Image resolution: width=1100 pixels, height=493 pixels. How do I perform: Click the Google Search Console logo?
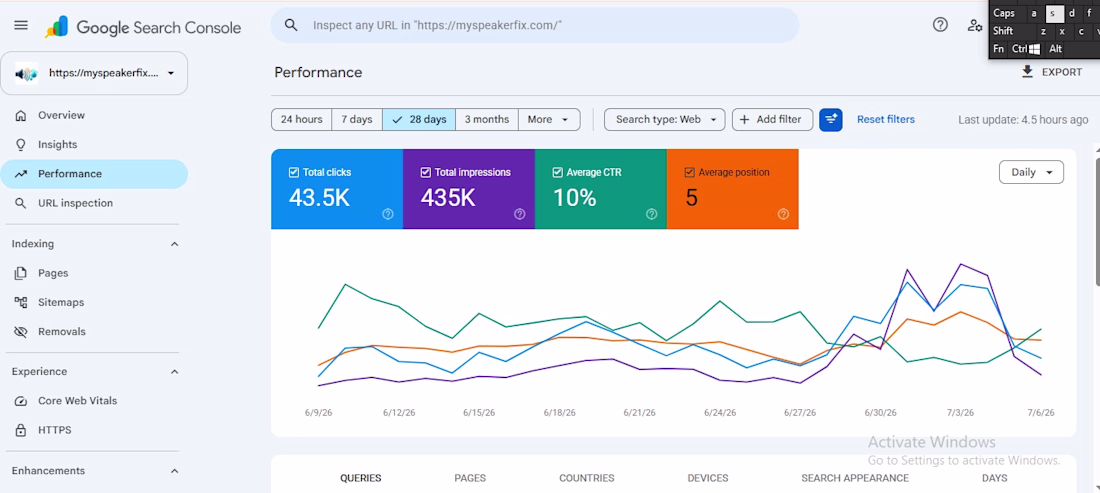pyautogui.click(x=143, y=27)
